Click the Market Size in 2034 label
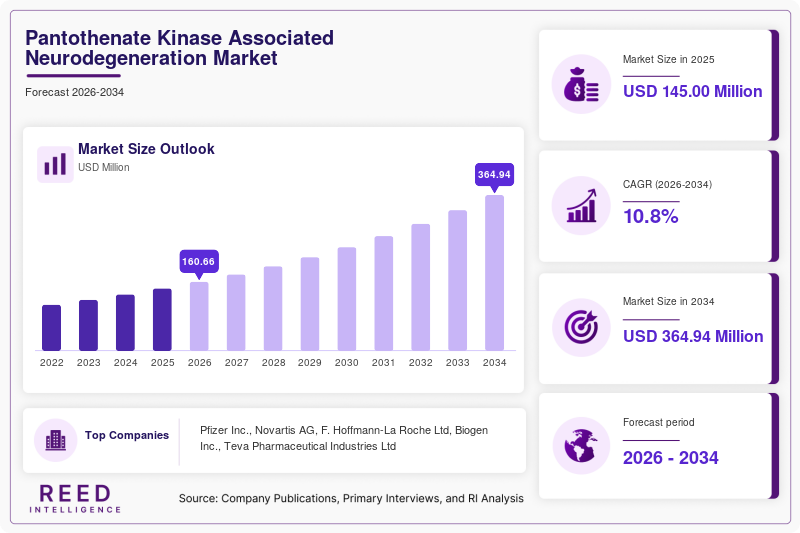The height and width of the screenshot is (533, 800). pyautogui.click(x=668, y=301)
